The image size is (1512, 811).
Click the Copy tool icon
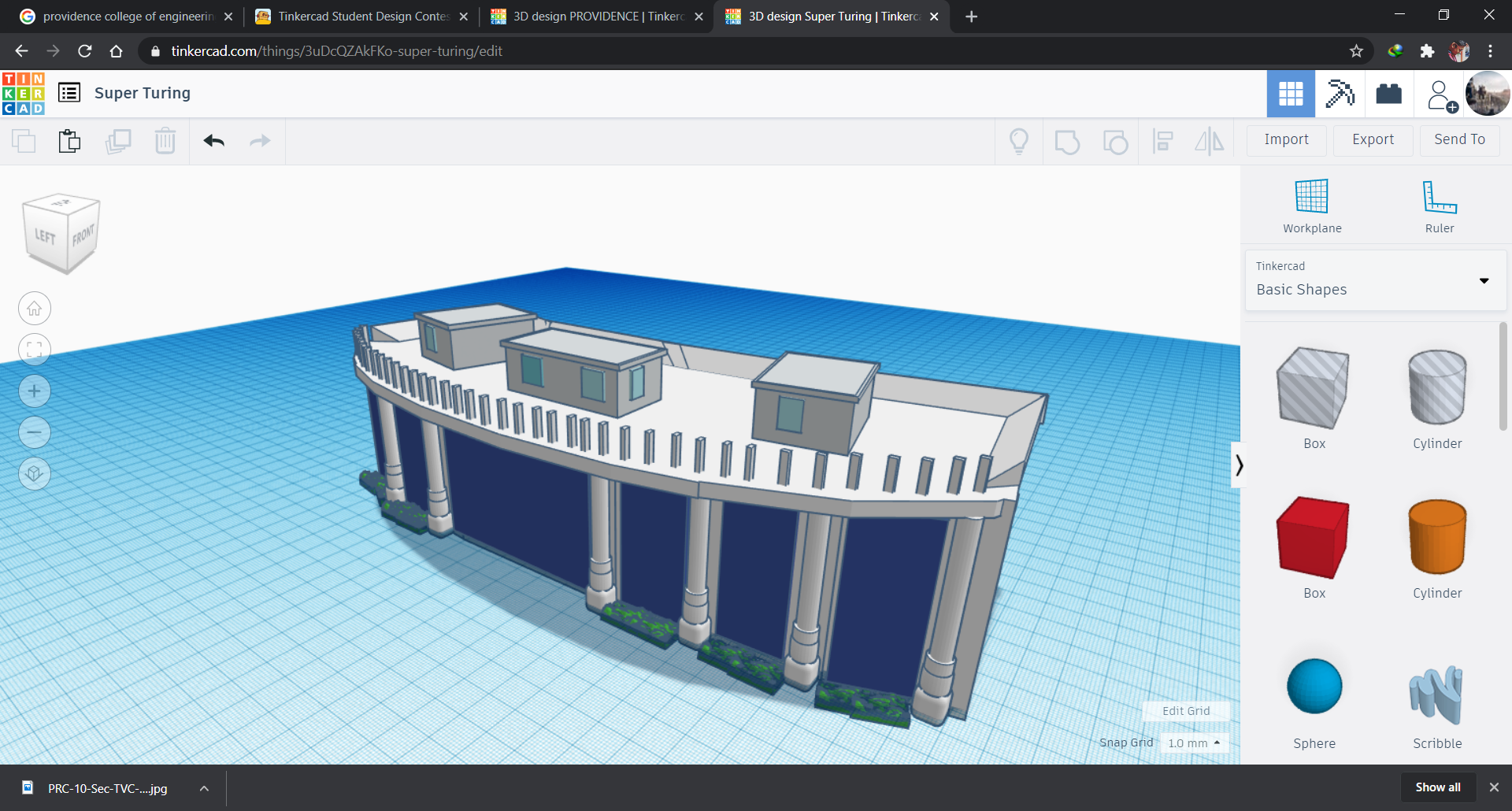click(24, 141)
